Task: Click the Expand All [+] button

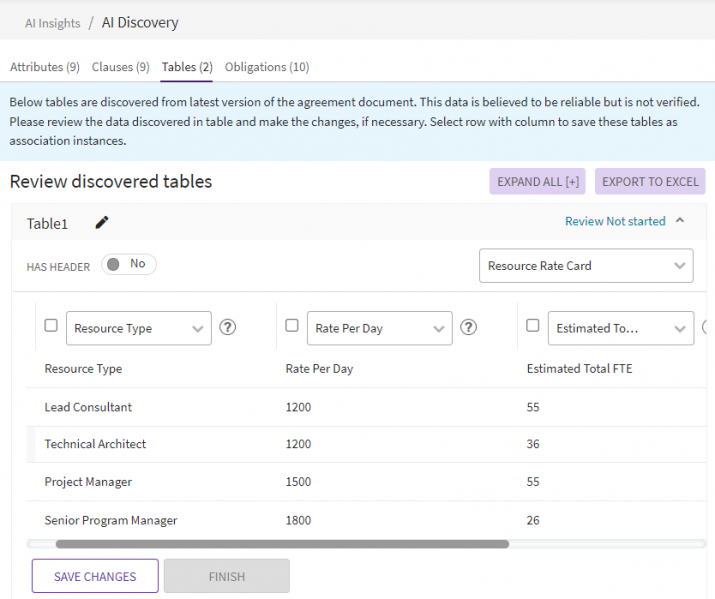Action: 538,181
